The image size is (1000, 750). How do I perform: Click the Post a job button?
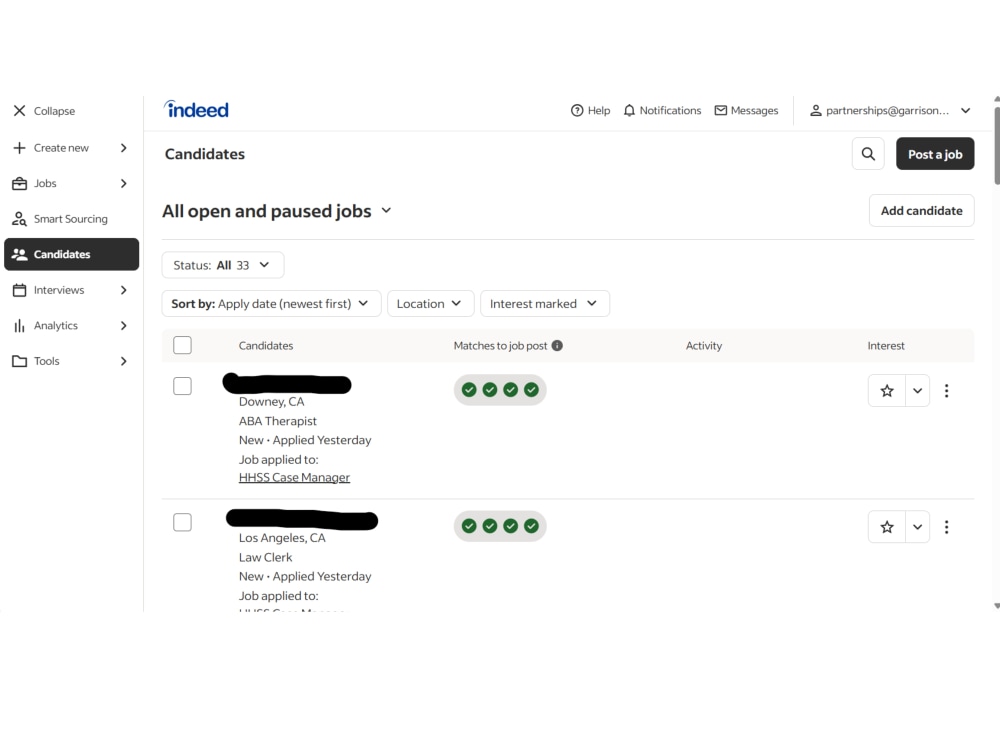[935, 154]
